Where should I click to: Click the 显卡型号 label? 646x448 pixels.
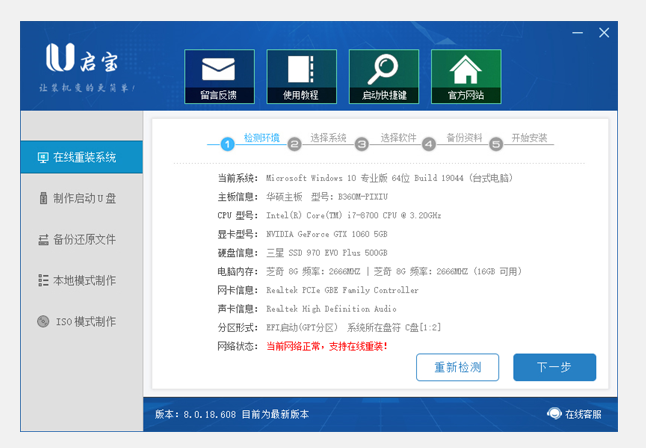[237, 234]
